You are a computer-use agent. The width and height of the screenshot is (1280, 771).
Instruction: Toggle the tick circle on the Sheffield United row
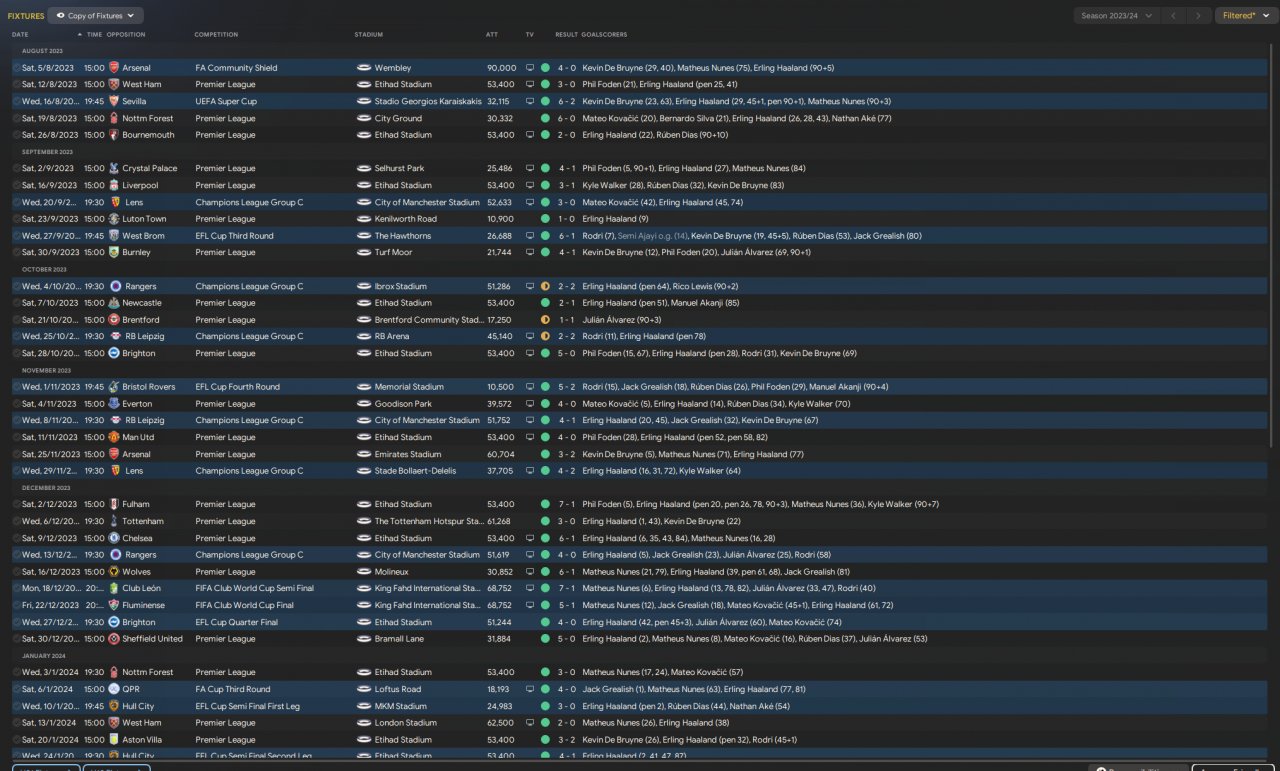(16, 639)
